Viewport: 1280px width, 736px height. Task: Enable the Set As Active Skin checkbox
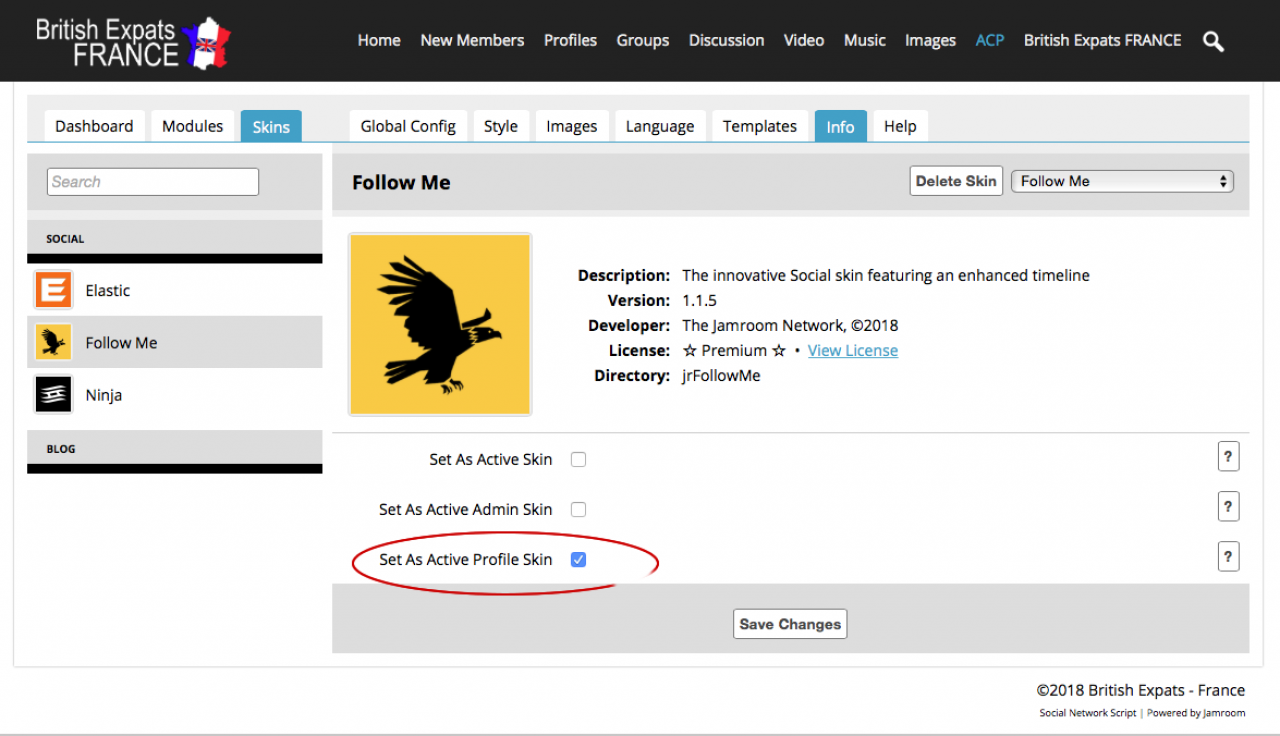[578, 460]
